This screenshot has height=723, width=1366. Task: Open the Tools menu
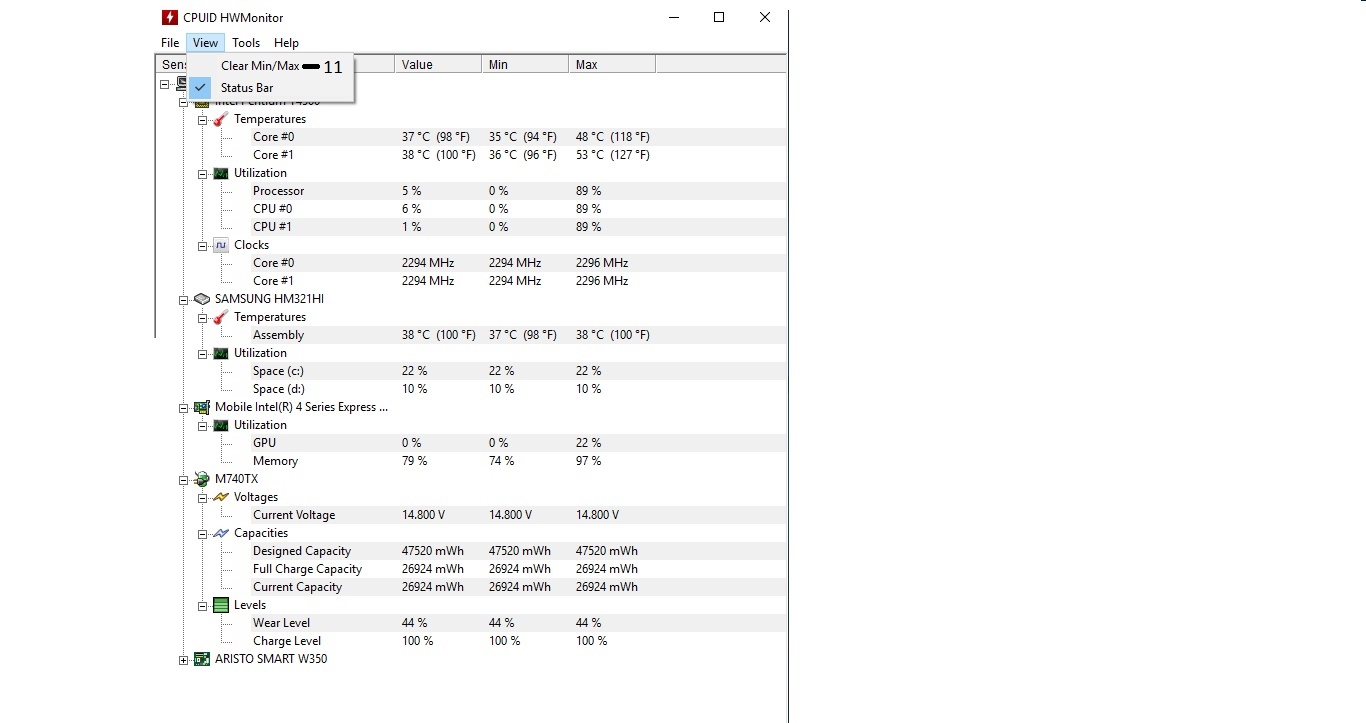click(246, 43)
